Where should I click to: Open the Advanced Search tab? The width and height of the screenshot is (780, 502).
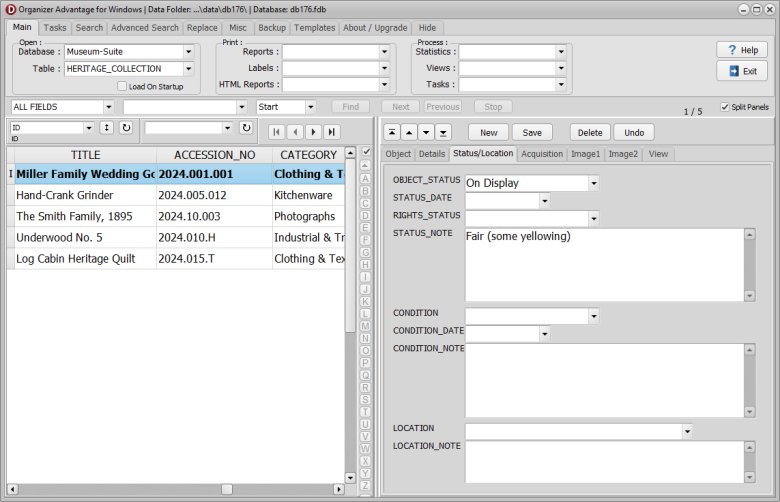(x=145, y=28)
